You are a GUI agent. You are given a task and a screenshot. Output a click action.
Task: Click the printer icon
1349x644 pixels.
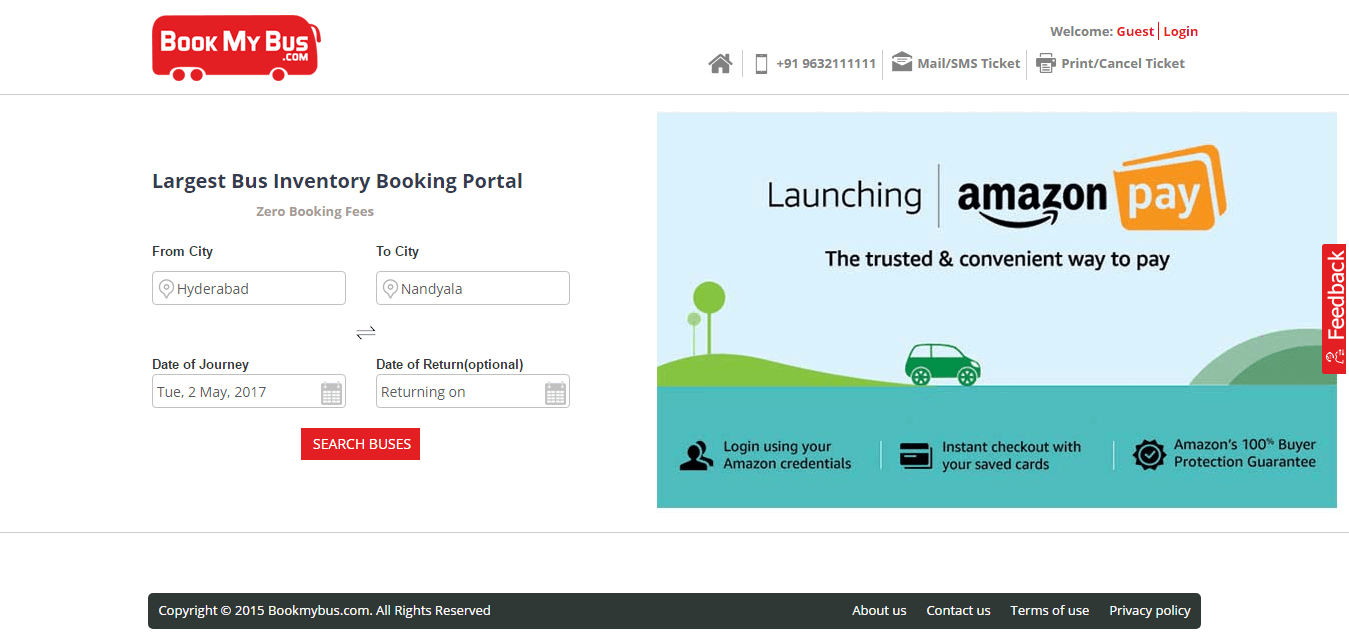pos(1046,64)
